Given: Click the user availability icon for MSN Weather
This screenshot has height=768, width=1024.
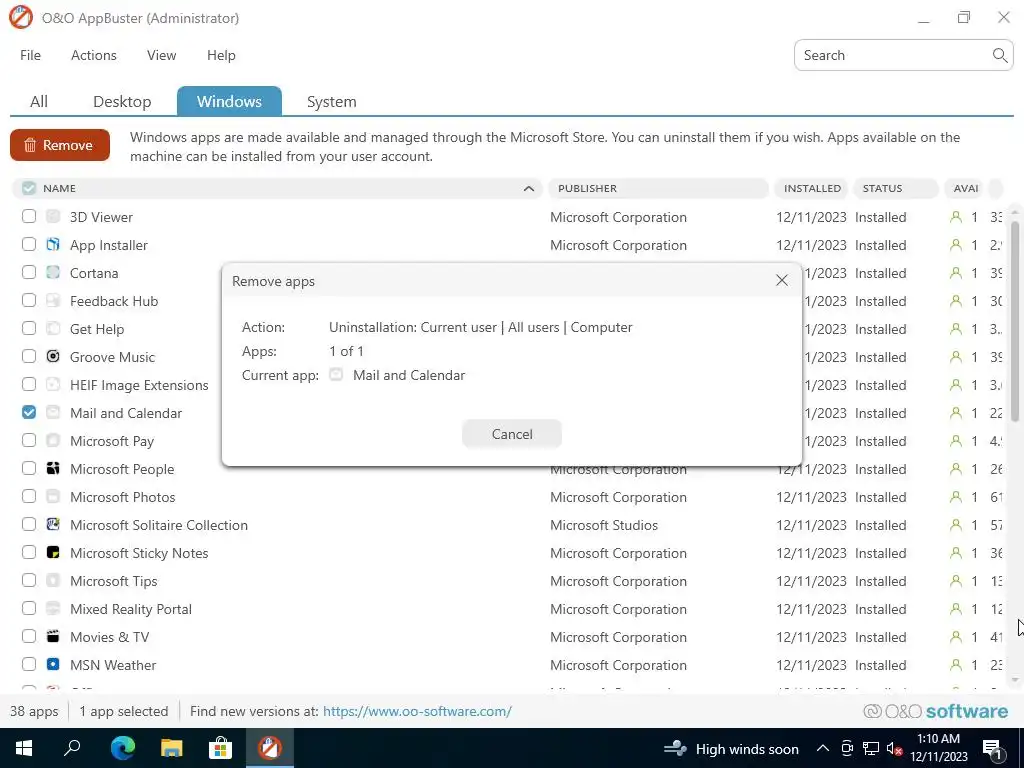Looking at the screenshot, I should pos(955,665).
